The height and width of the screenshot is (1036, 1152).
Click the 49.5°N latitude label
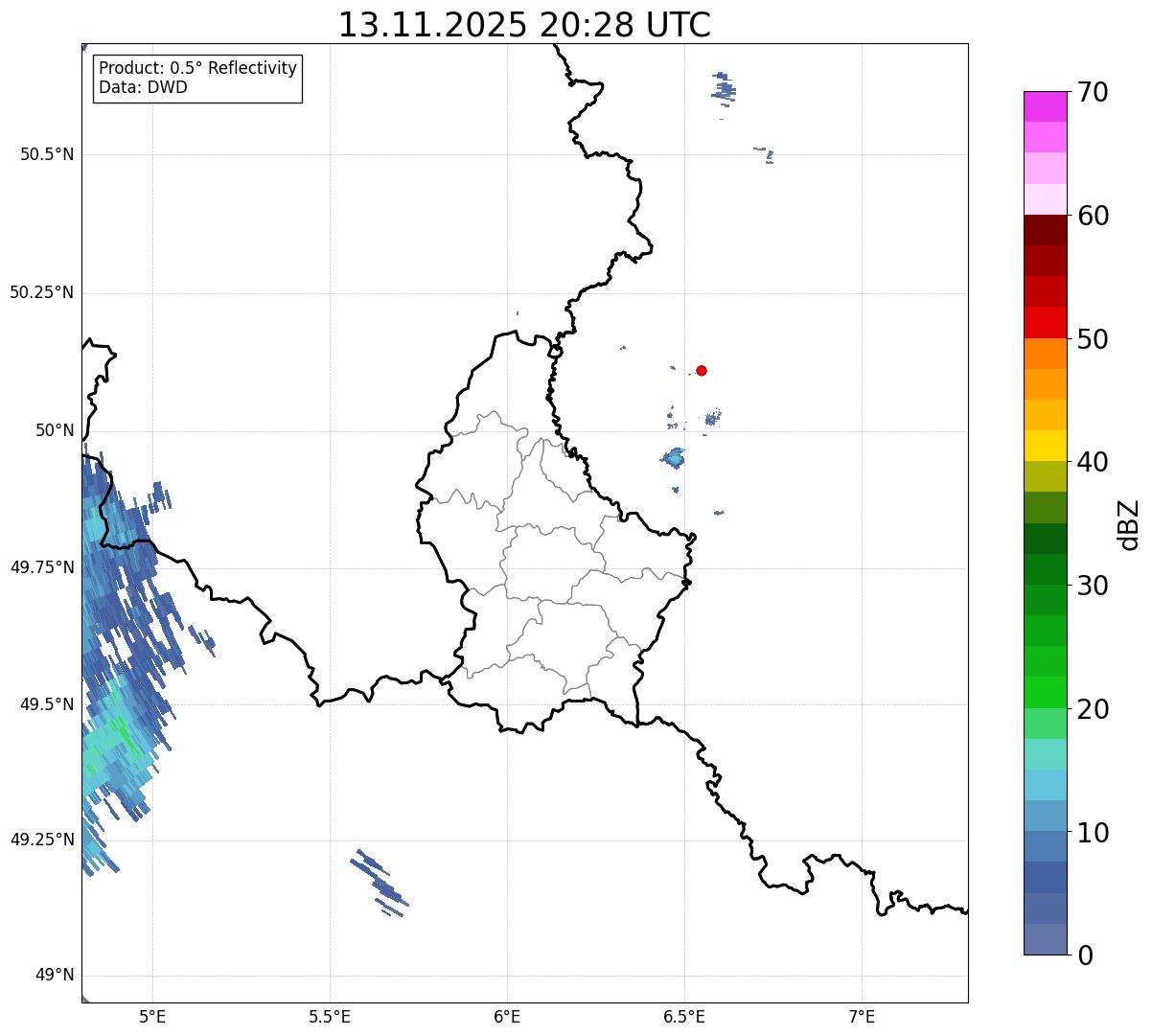coord(47,704)
